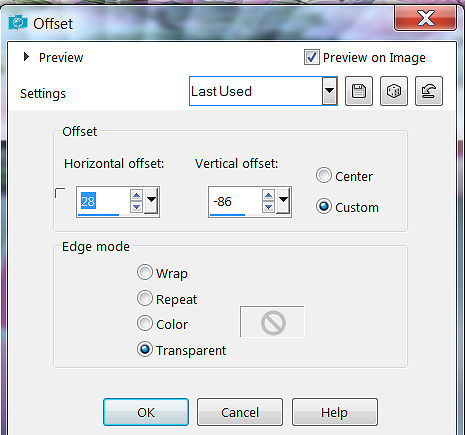465x435 pixels.
Task: Click the Vertical offset value field
Action: coord(235,202)
